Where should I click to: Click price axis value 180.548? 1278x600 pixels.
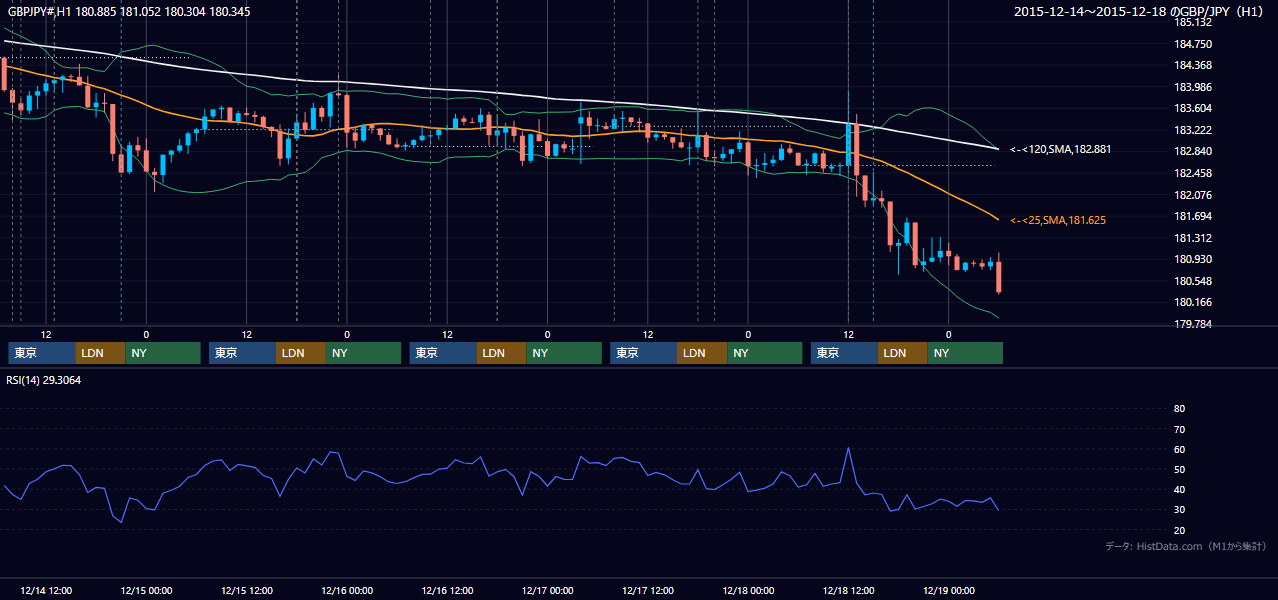1192,281
